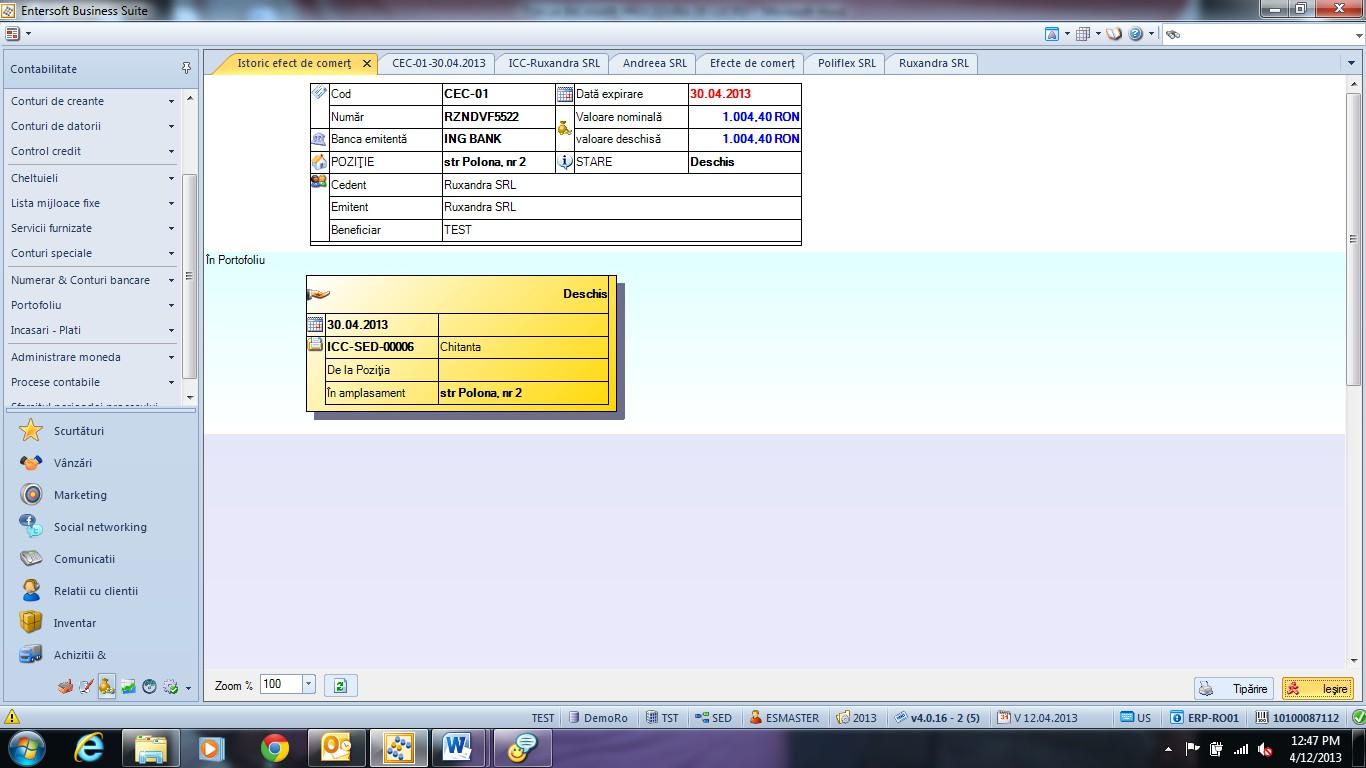This screenshot has height=768, width=1366.
Task: Switch to the Poliflex SRL tab
Action: click(x=846, y=63)
